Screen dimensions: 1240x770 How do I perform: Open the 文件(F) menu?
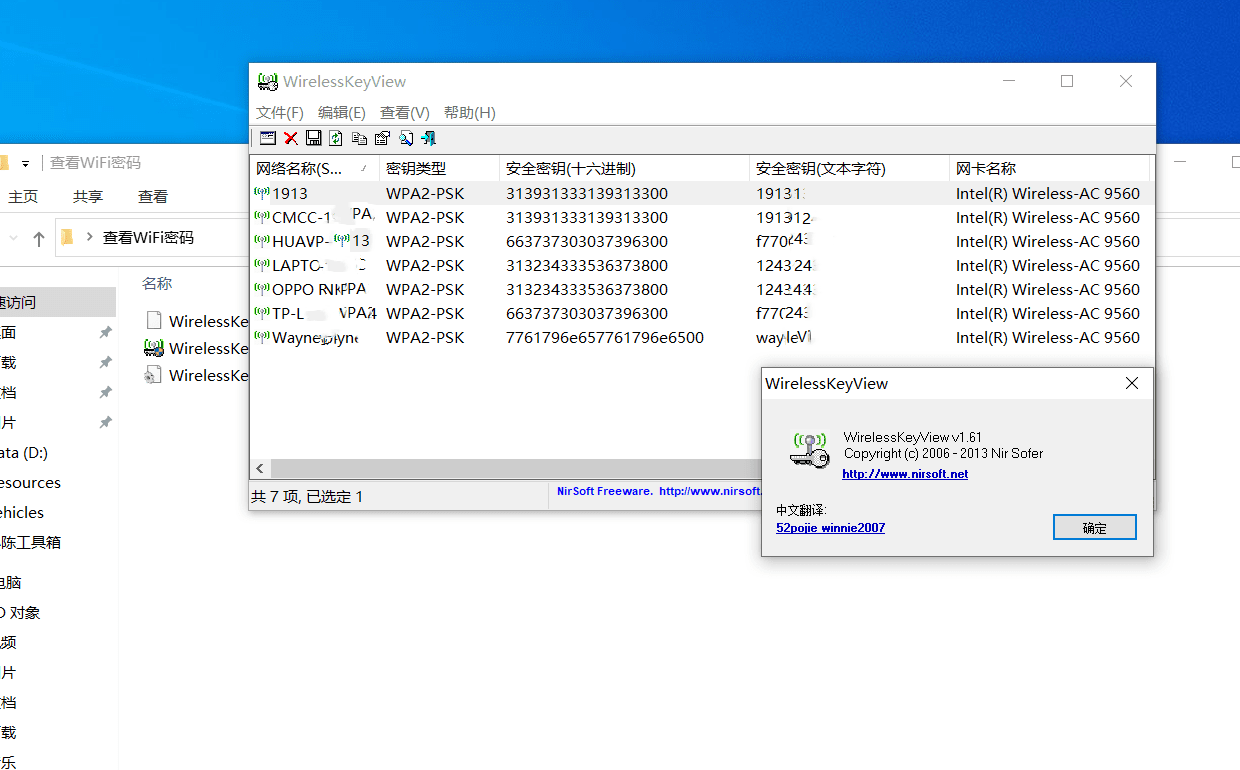[x=280, y=113]
